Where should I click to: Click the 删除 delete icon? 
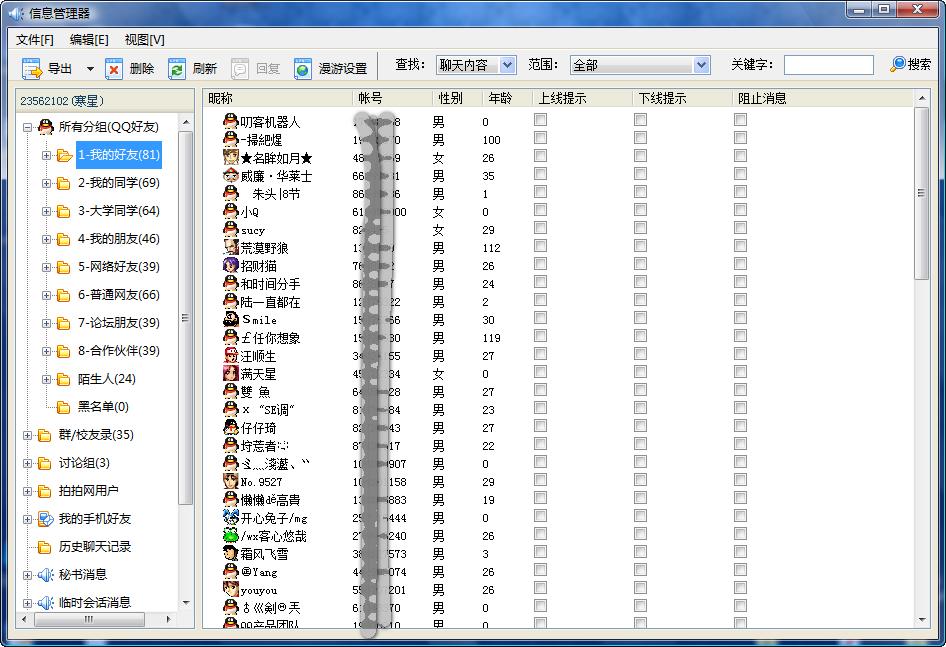coord(114,68)
